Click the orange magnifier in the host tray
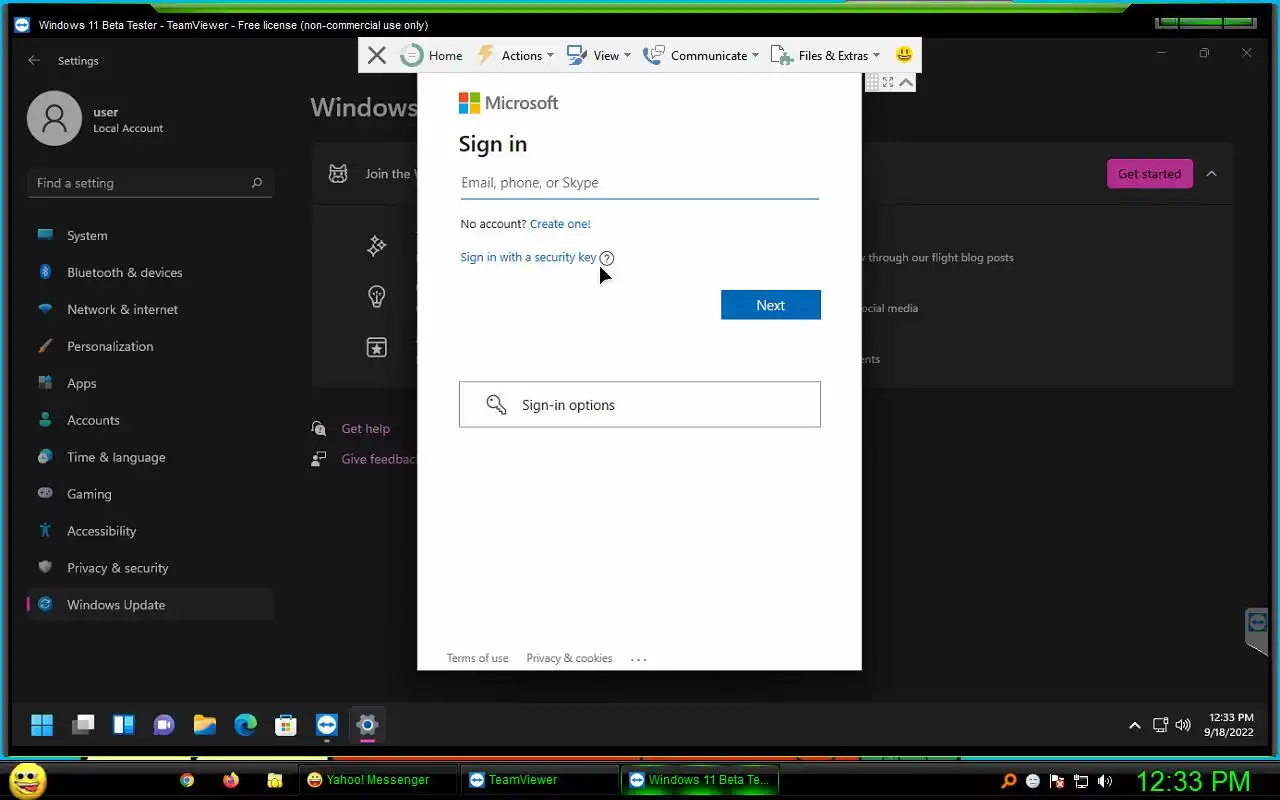 tap(1009, 781)
